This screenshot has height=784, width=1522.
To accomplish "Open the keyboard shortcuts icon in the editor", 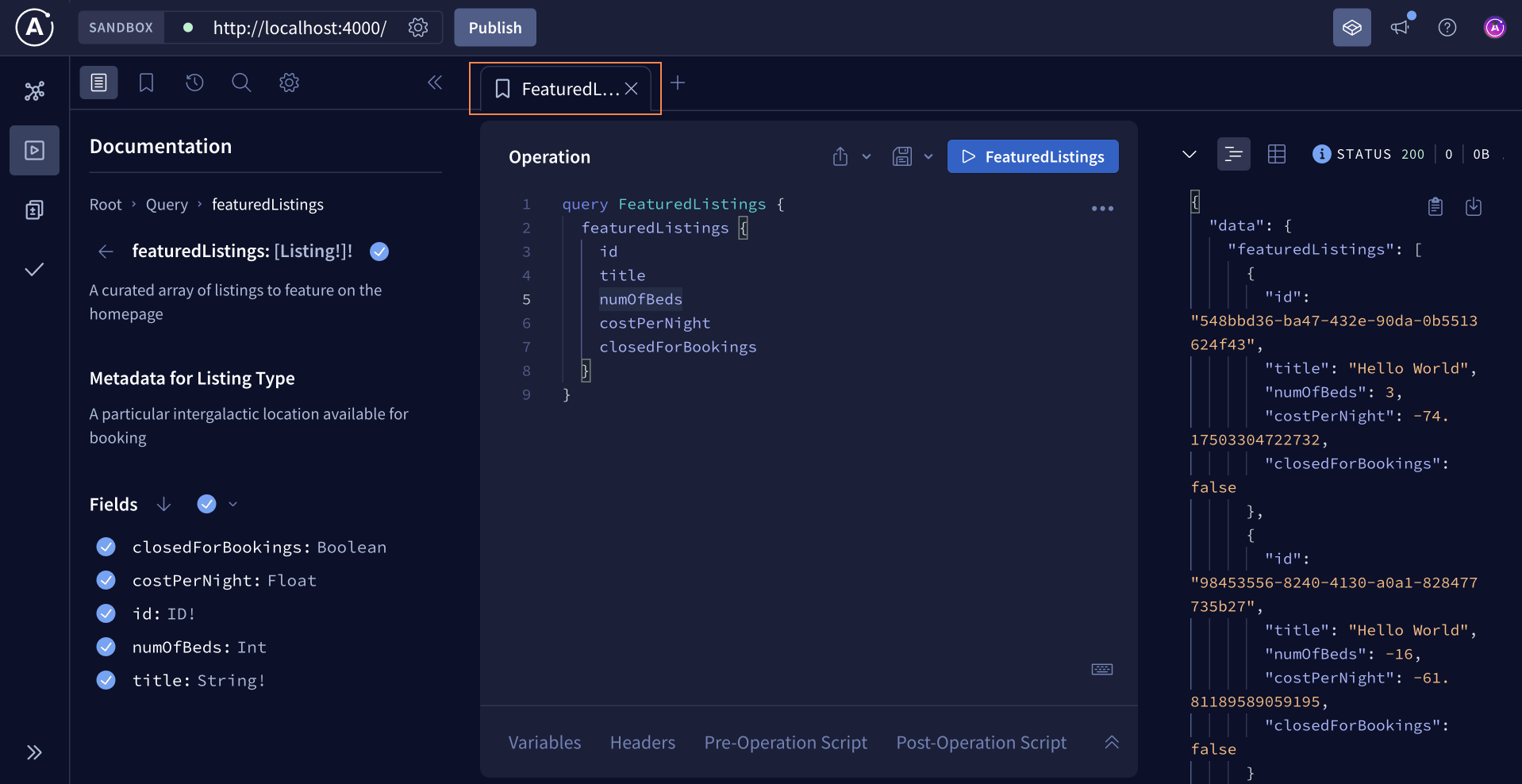I will (1101, 669).
